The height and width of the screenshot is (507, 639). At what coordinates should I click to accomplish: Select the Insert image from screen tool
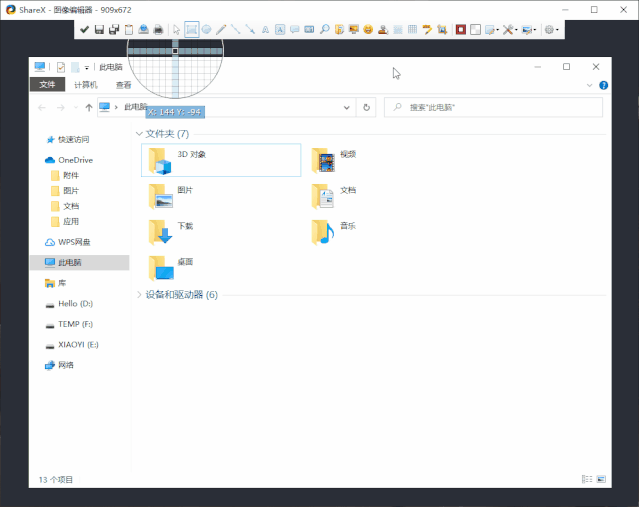[354, 29]
